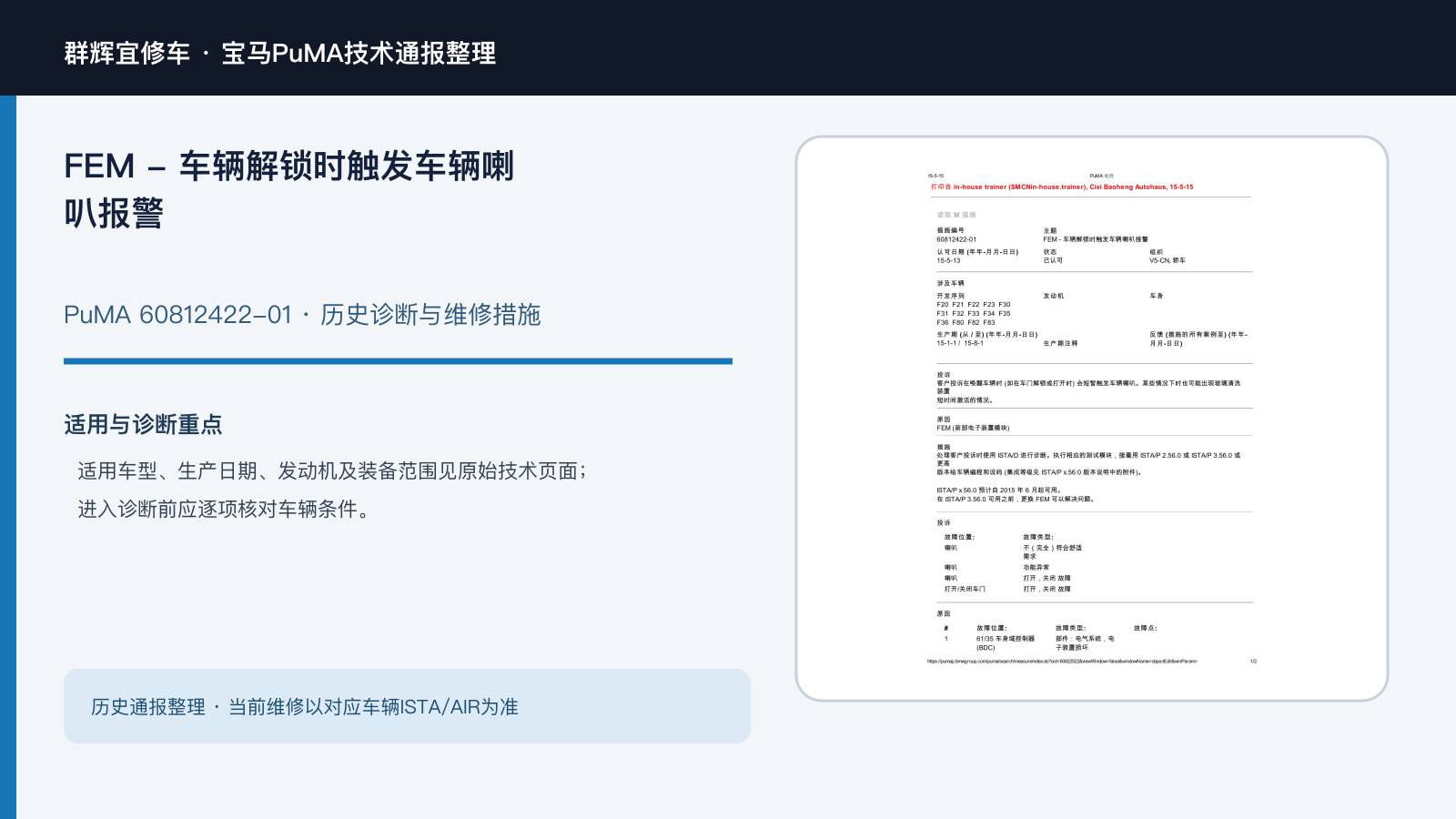Click the header title 群辉宜修车 · 宝马PuMA技术通报整理
This screenshot has width=1456, height=819.
point(280,53)
